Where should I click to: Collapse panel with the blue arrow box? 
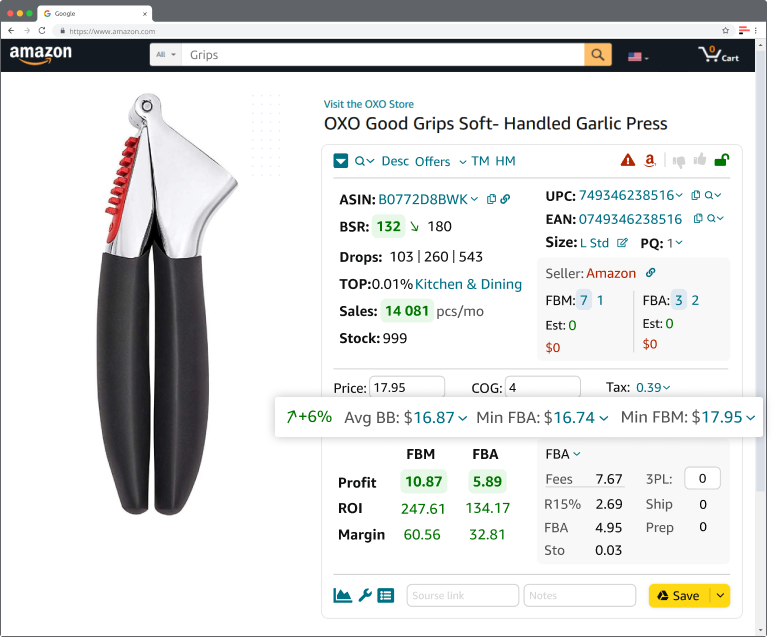(x=341, y=161)
